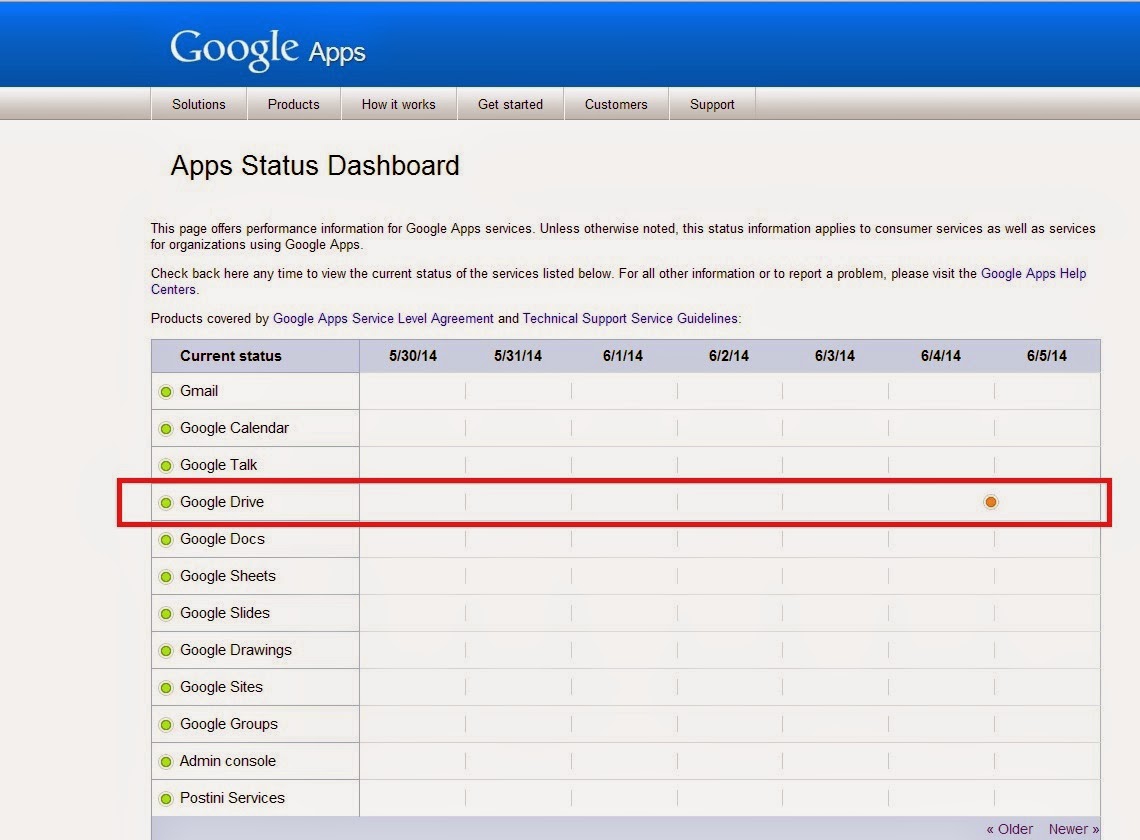Open the Customers menu
Viewport: 1140px width, 840px height.
616,104
